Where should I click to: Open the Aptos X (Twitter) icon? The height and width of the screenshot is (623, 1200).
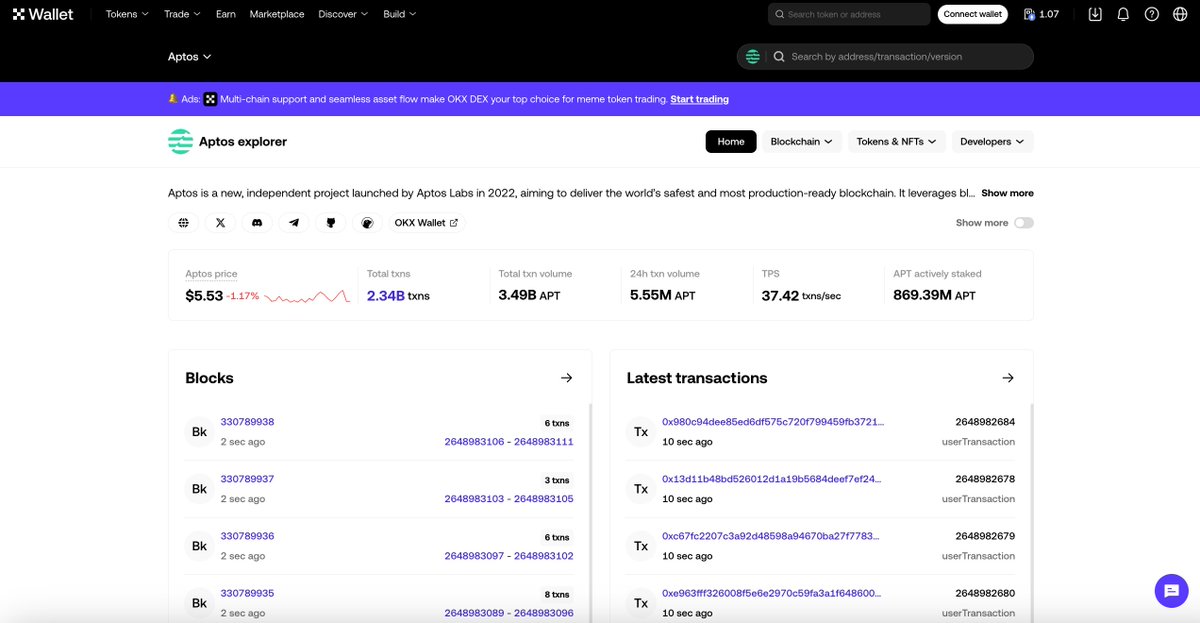[x=220, y=223]
